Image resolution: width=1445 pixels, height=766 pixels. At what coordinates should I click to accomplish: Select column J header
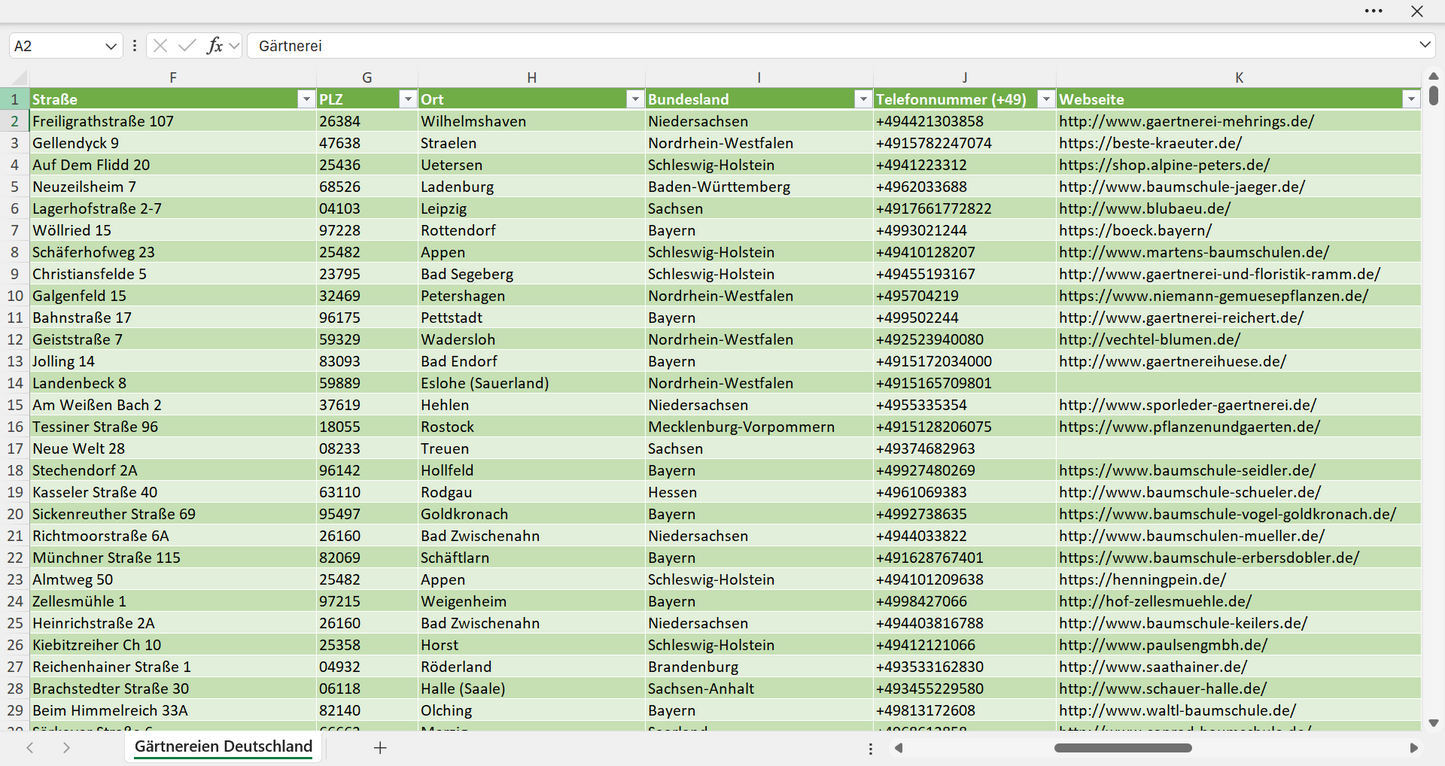[965, 77]
